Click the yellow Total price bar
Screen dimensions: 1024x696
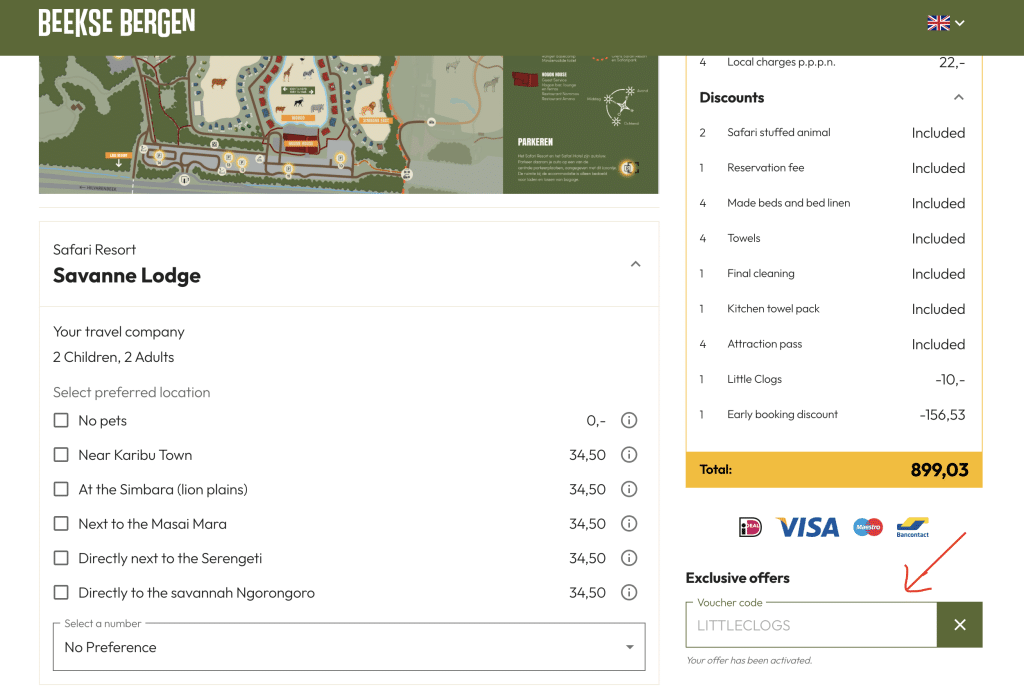point(834,470)
